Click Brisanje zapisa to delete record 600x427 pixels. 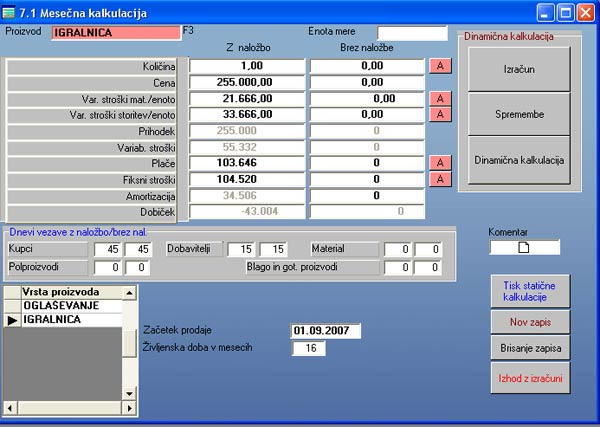coord(529,350)
